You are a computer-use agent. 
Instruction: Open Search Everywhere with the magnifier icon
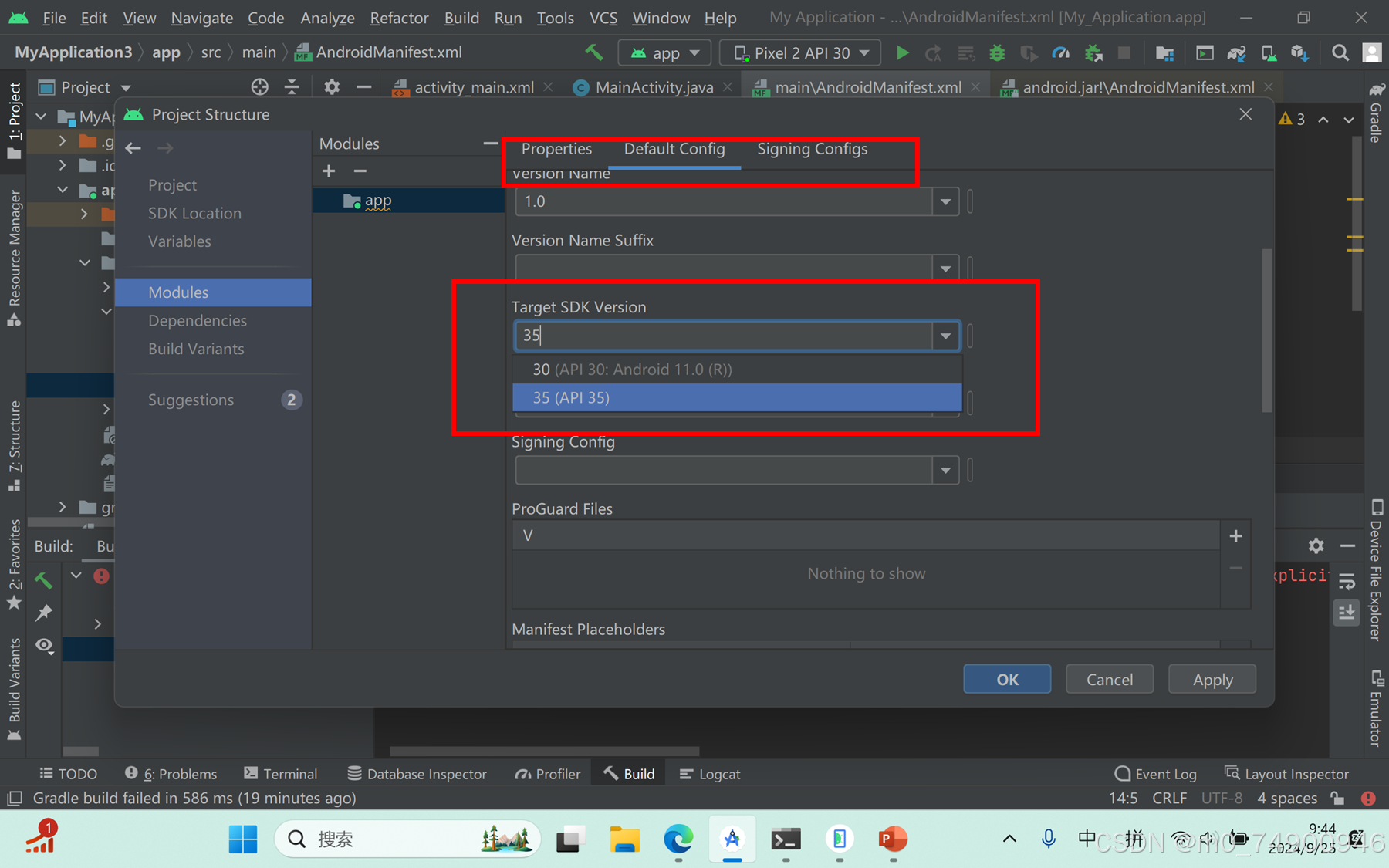1340,52
